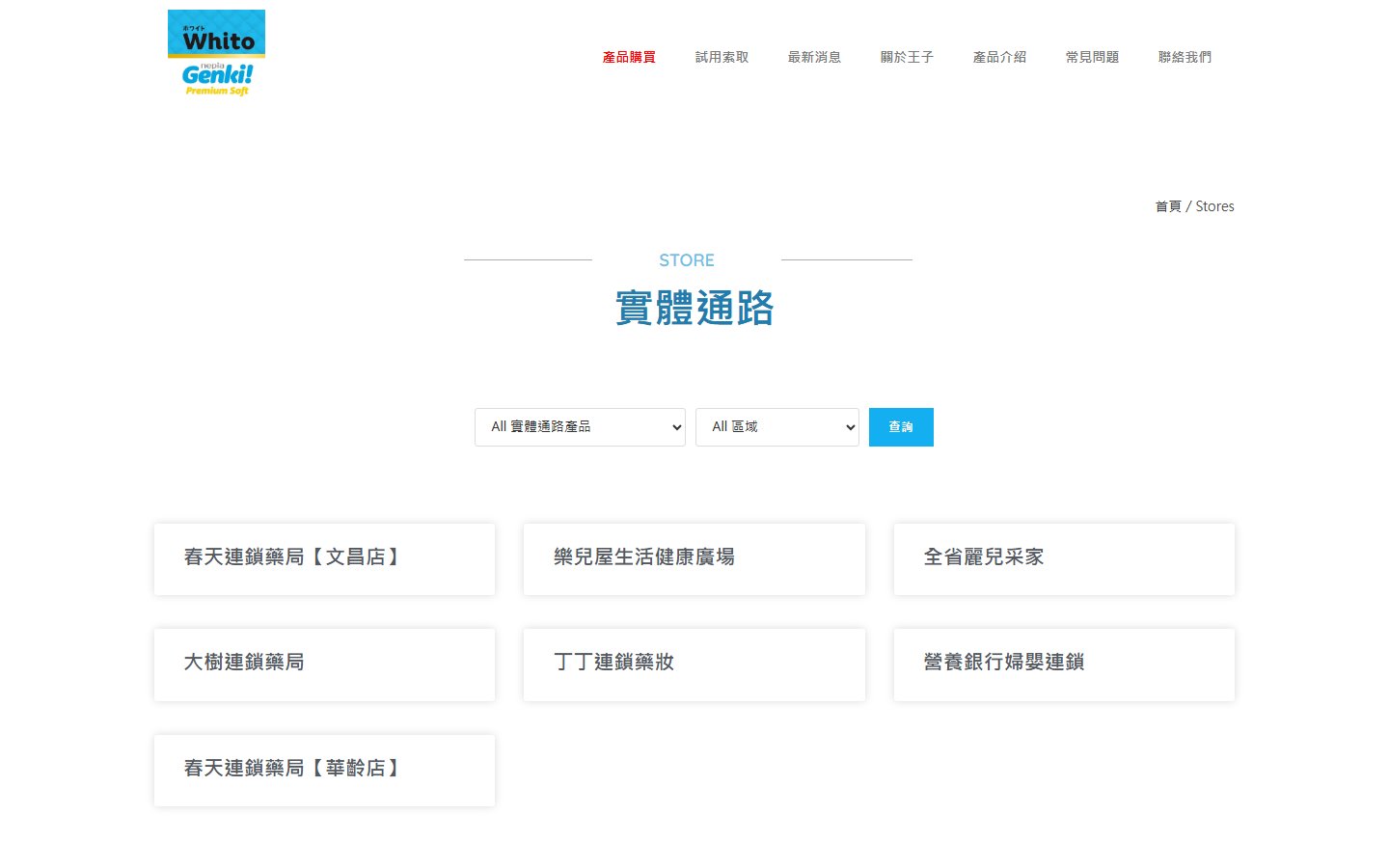
Task: Open 春天連鎖藥局【文昌店】 store card
Action: [324, 558]
